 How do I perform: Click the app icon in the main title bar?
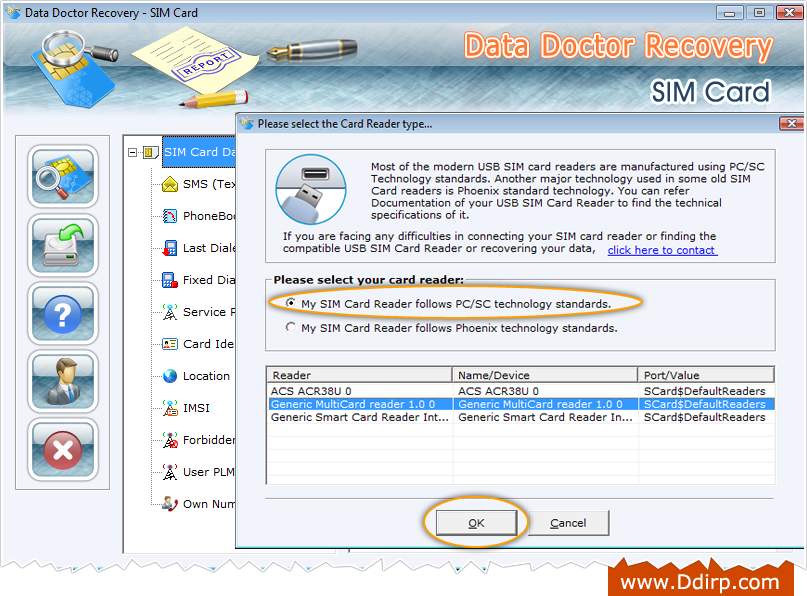tap(12, 12)
